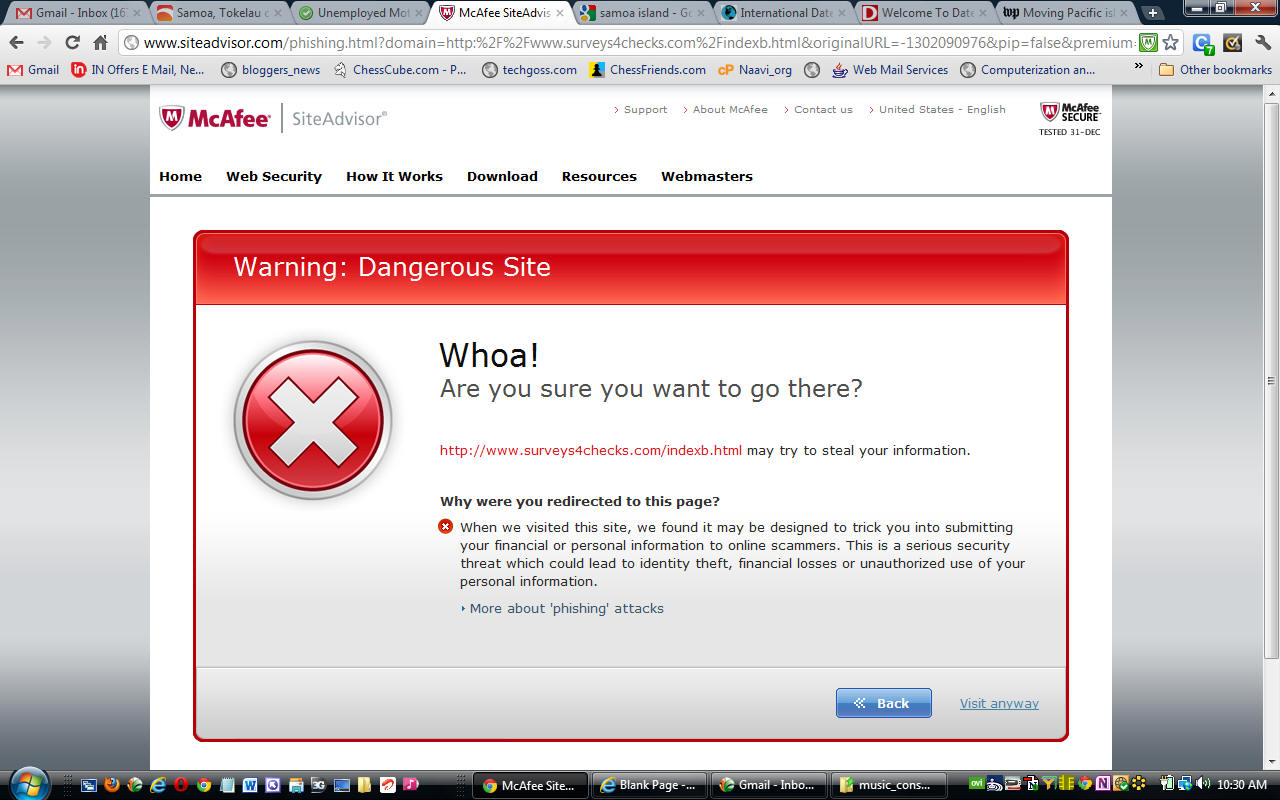The height and width of the screenshot is (800, 1280).
Task: Launch Microsoft Word from quick launch
Action: point(250,785)
